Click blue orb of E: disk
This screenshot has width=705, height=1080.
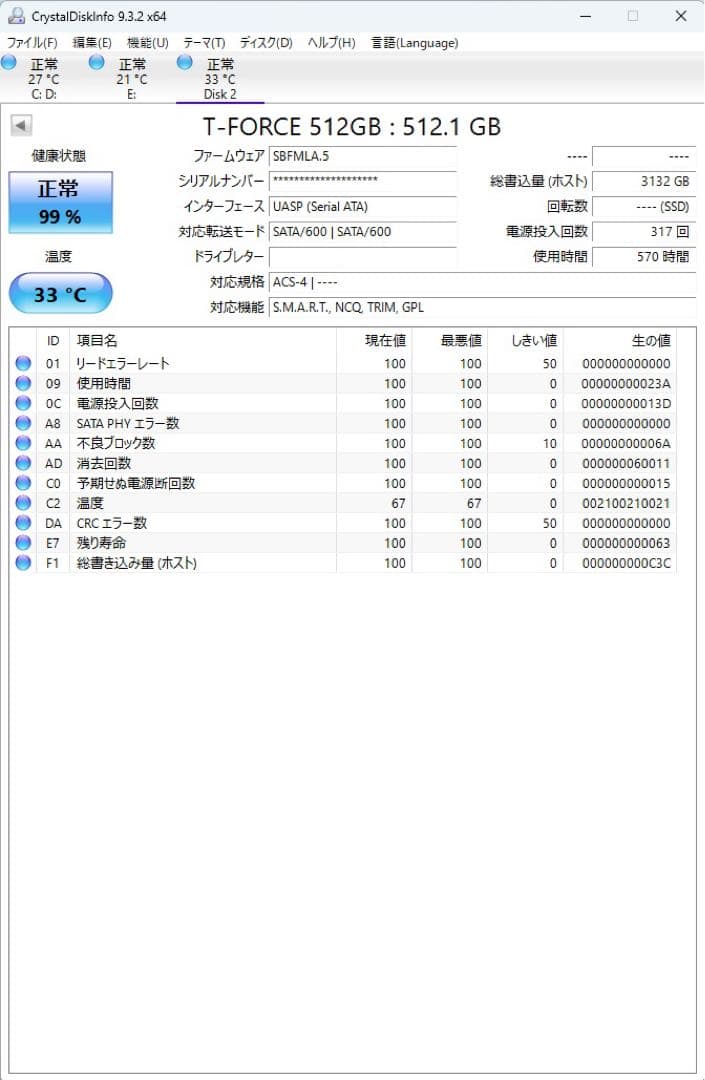[x=97, y=63]
